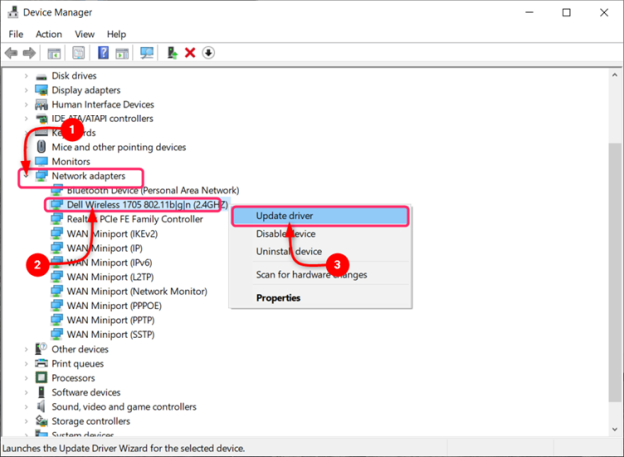
Task: Click the speaker icon for Sound controllers
Action: 41,406
